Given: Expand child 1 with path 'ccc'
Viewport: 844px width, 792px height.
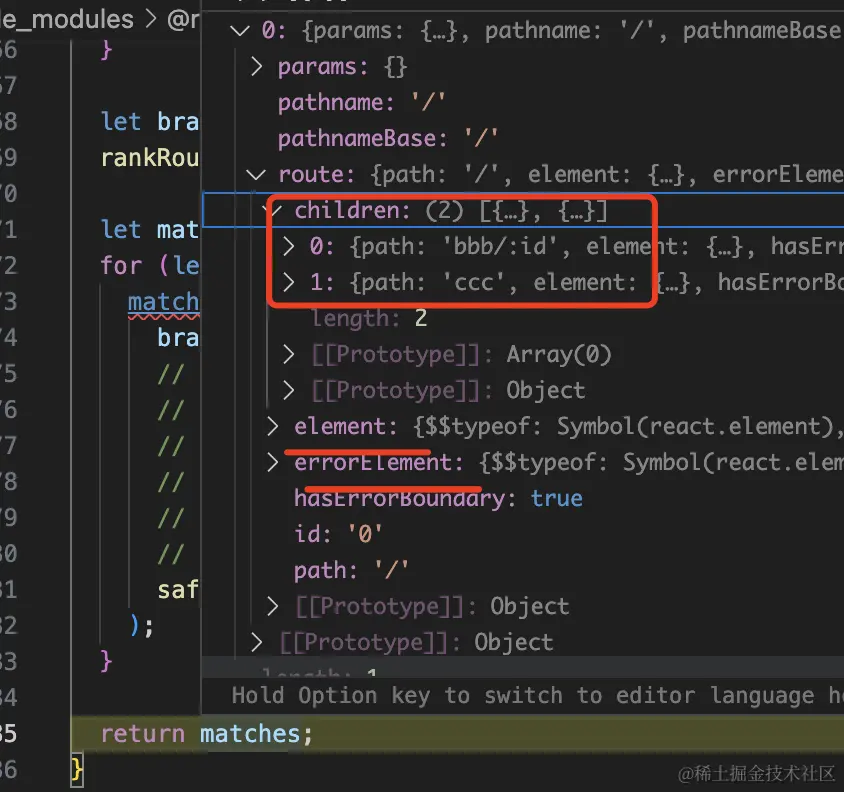Looking at the screenshot, I should pyautogui.click(x=289, y=283).
